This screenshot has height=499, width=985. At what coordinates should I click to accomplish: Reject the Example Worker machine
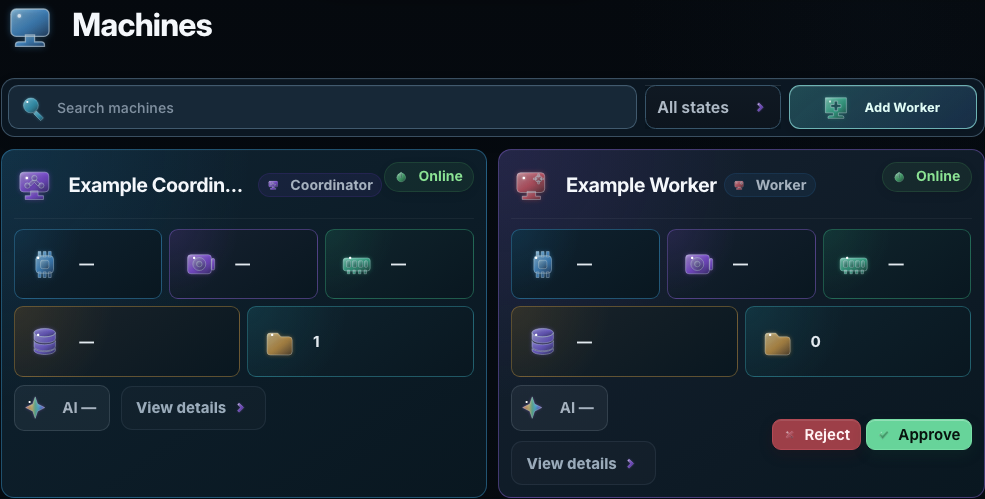pyautogui.click(x=816, y=434)
